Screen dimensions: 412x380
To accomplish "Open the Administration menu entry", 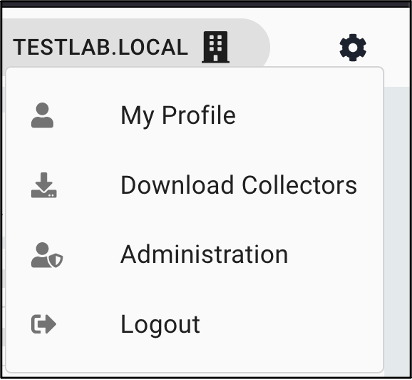I will [x=195, y=255].
